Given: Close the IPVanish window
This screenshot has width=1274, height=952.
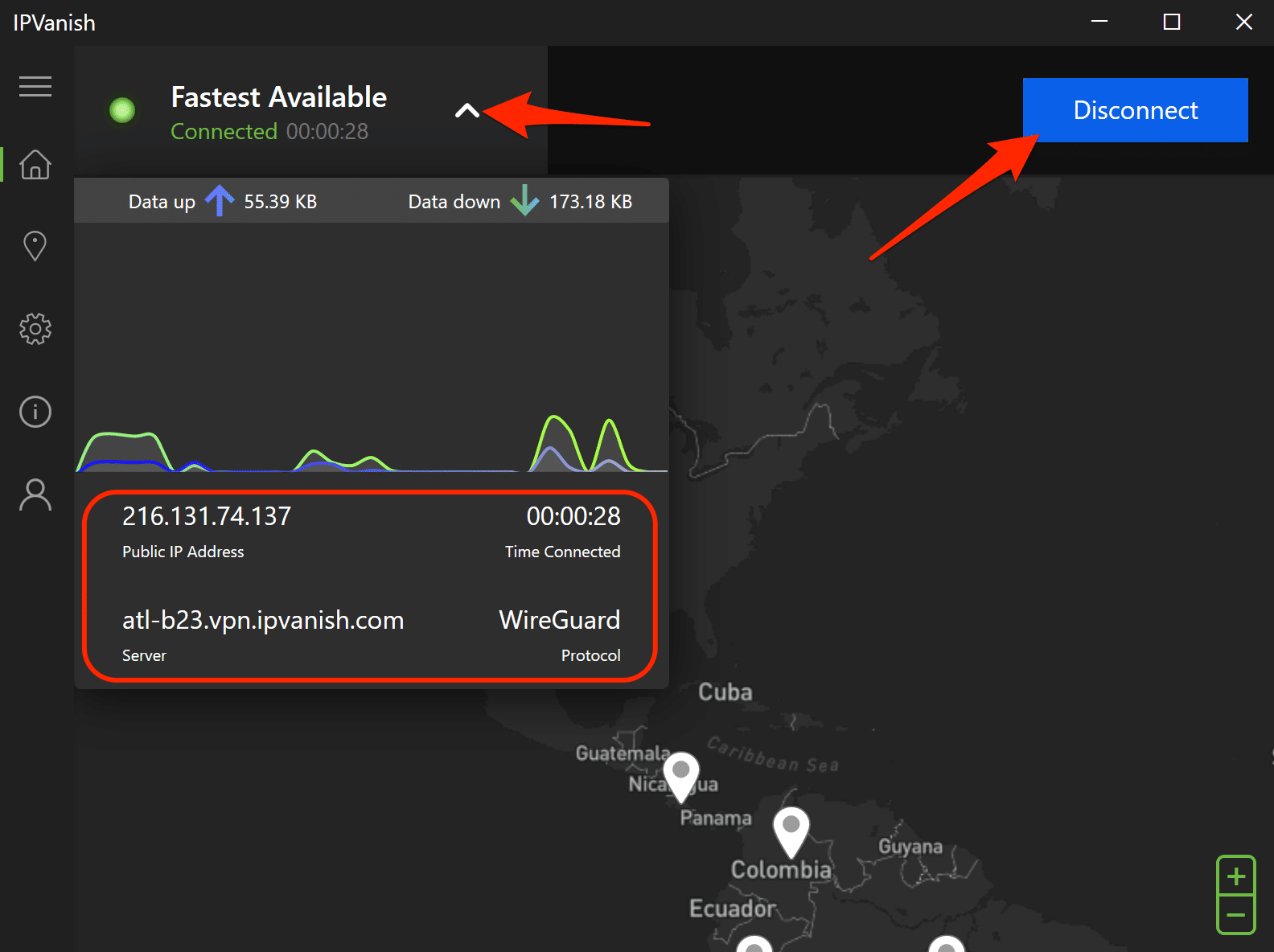Looking at the screenshot, I should click(x=1244, y=23).
